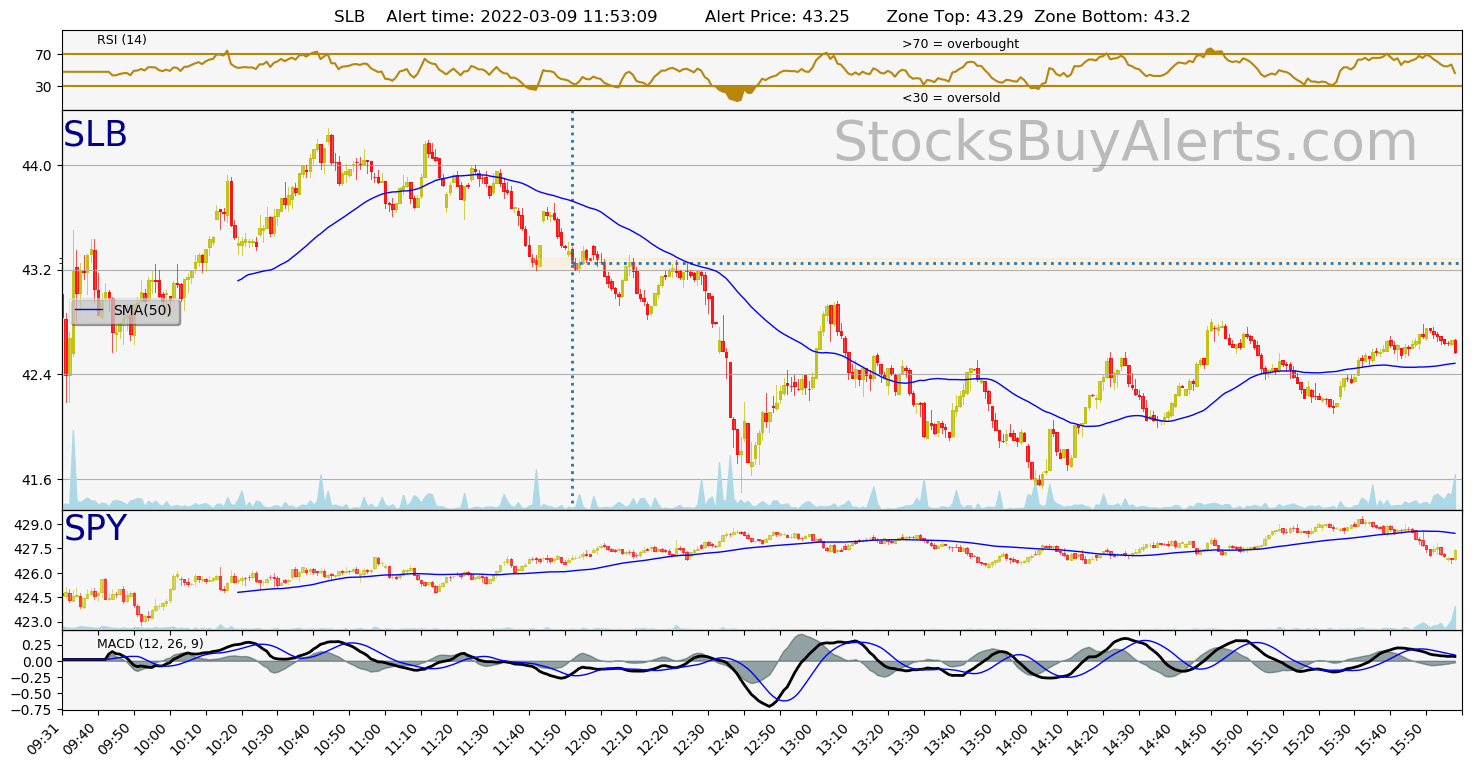1476x768 pixels.
Task: Click the MACD axis value 0.25
Action: (38, 646)
